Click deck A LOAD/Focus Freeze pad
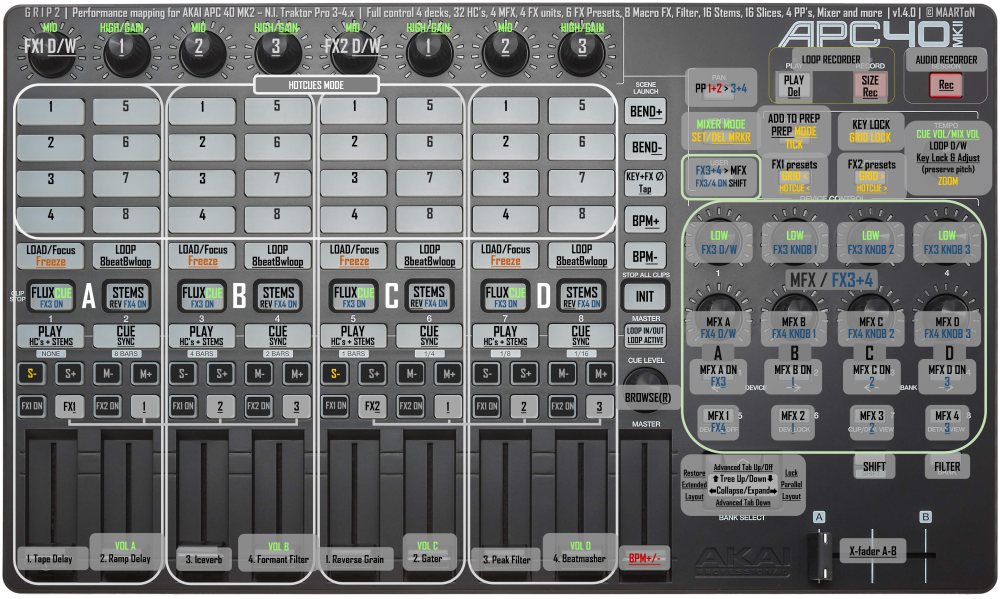This screenshot has width=1000, height=599. 50,255
